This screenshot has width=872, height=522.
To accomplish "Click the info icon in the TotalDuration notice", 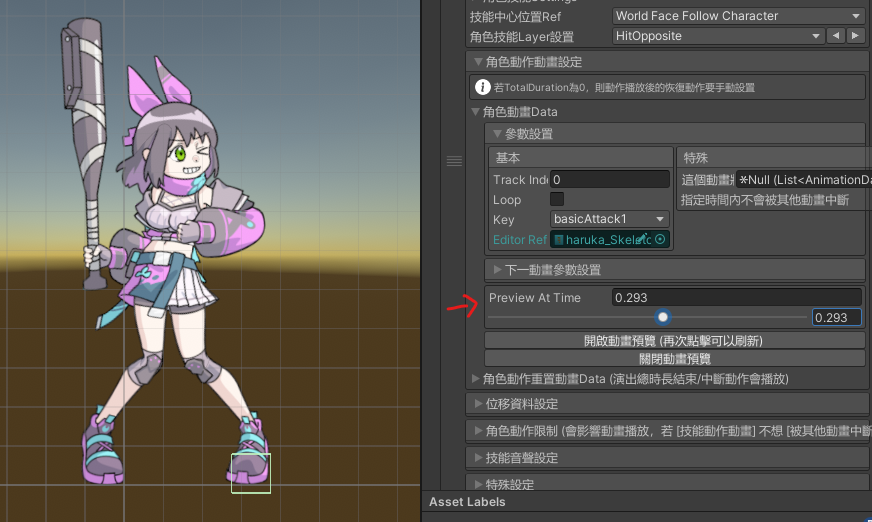I will coord(482,87).
